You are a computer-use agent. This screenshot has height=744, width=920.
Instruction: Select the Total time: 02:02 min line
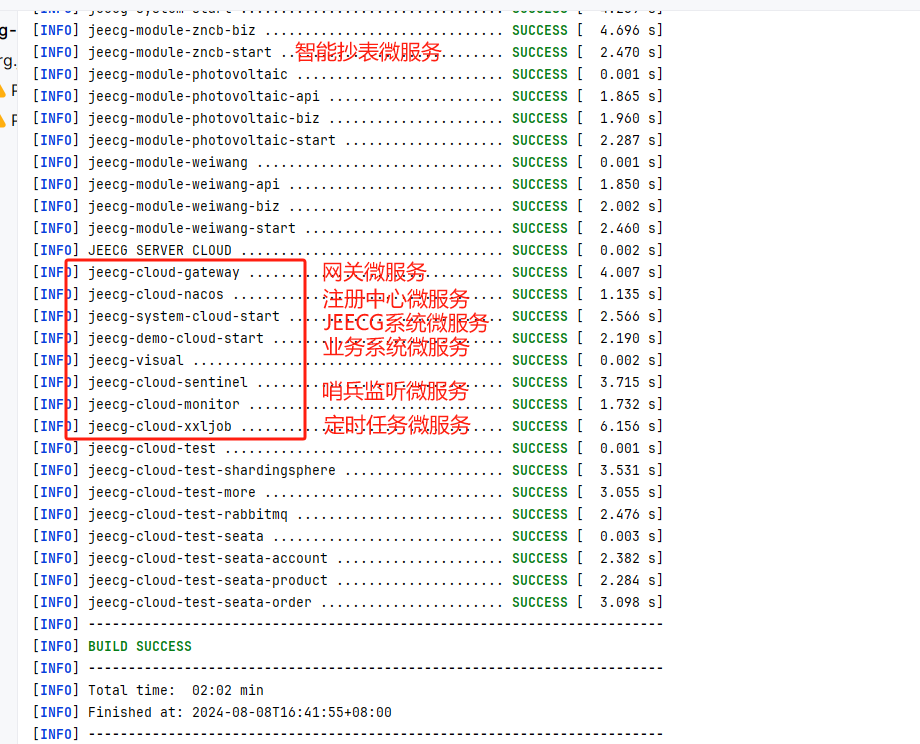pos(175,691)
